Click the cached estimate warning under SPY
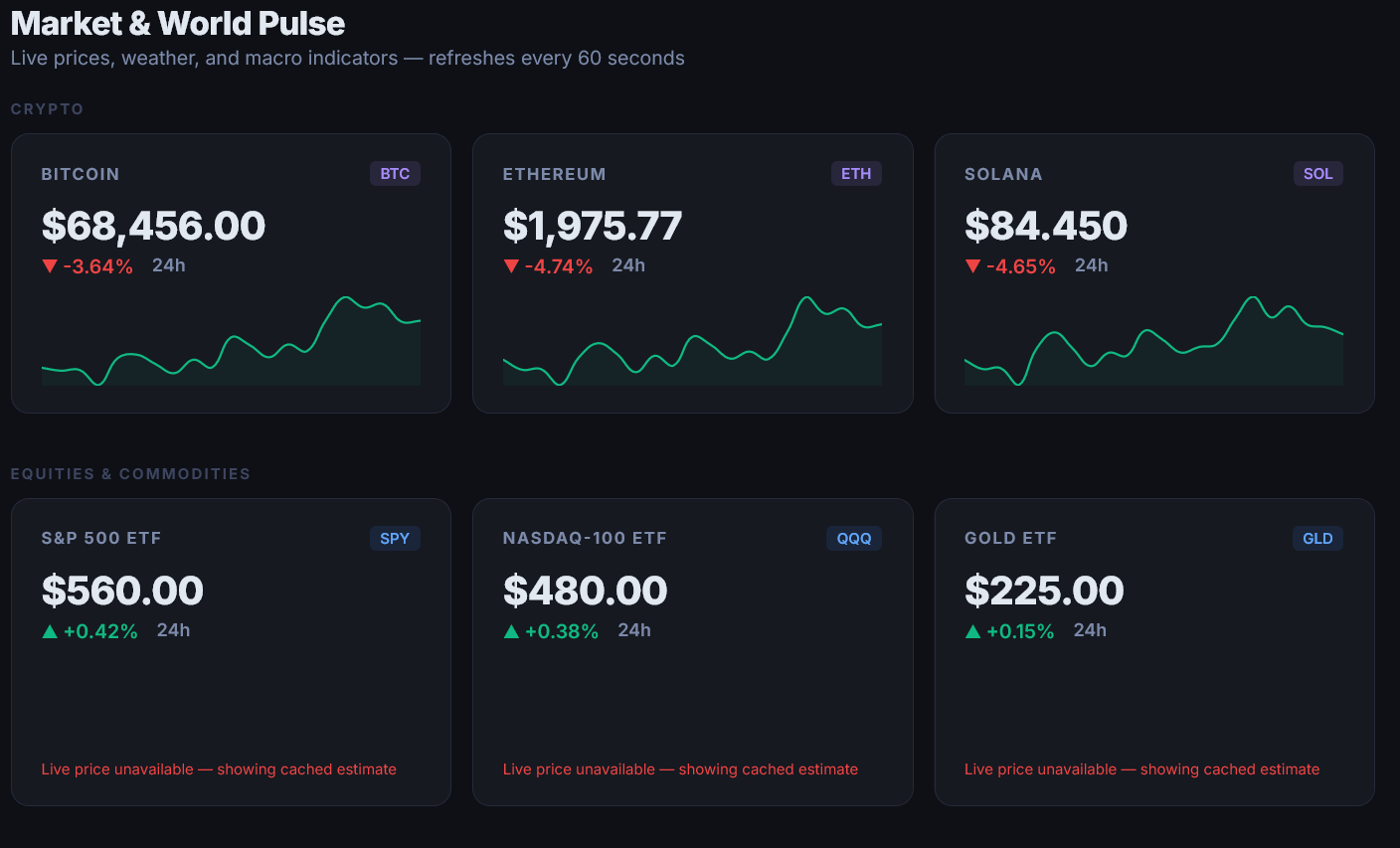 (219, 769)
